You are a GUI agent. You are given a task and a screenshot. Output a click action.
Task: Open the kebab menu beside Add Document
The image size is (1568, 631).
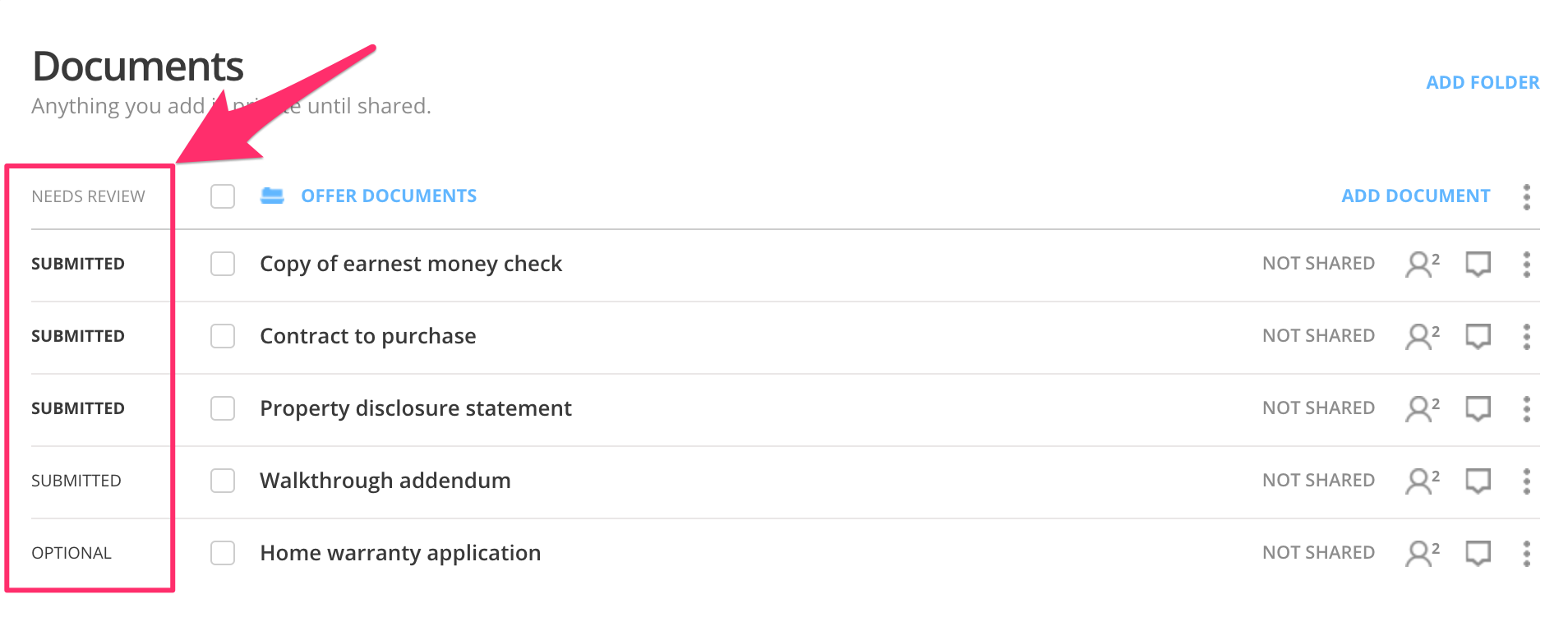click(1526, 196)
